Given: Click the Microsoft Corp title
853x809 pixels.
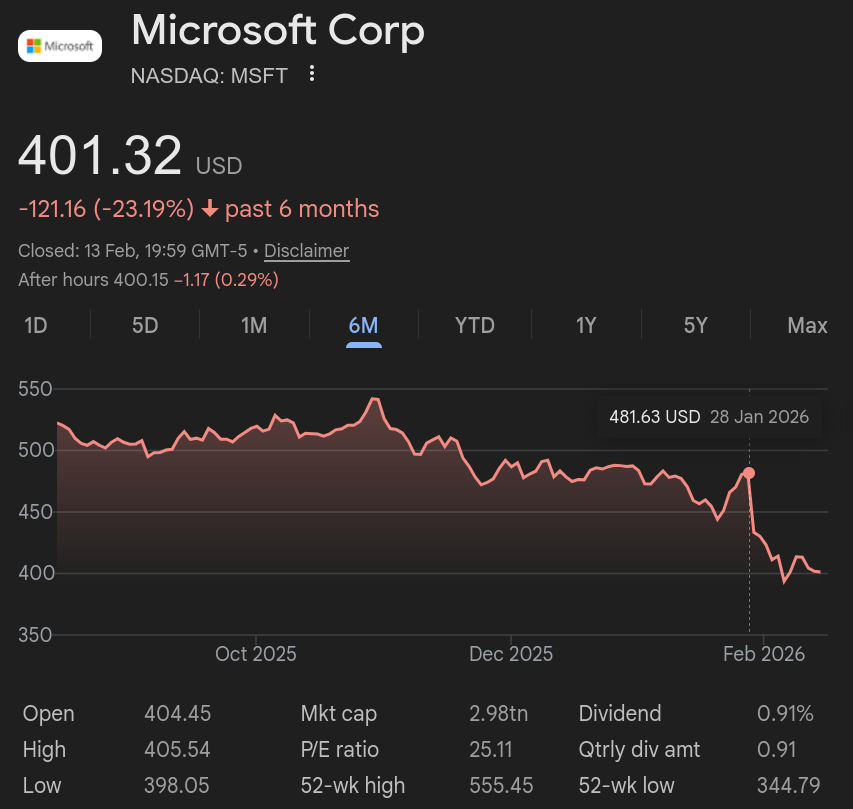Looking at the screenshot, I should pyautogui.click(x=278, y=31).
